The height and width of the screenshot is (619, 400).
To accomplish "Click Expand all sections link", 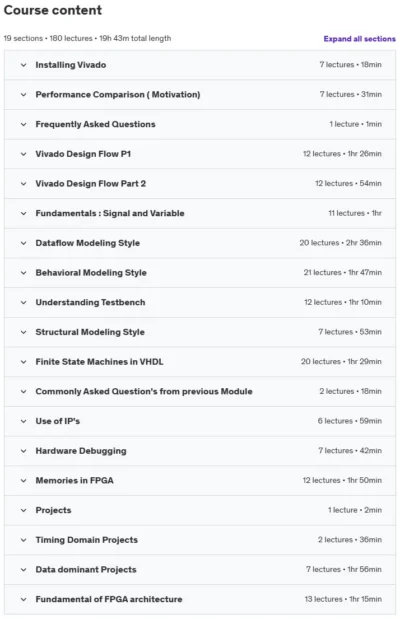I will [x=359, y=39].
